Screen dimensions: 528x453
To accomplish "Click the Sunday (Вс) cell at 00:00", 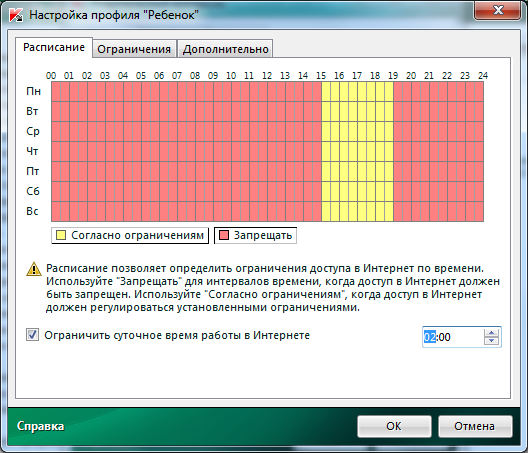I will [56, 212].
